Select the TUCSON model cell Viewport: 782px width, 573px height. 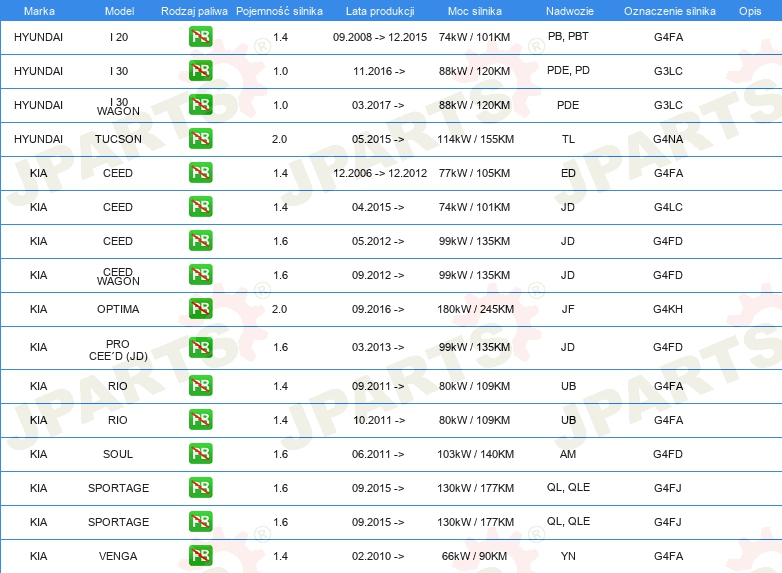[x=118, y=139]
